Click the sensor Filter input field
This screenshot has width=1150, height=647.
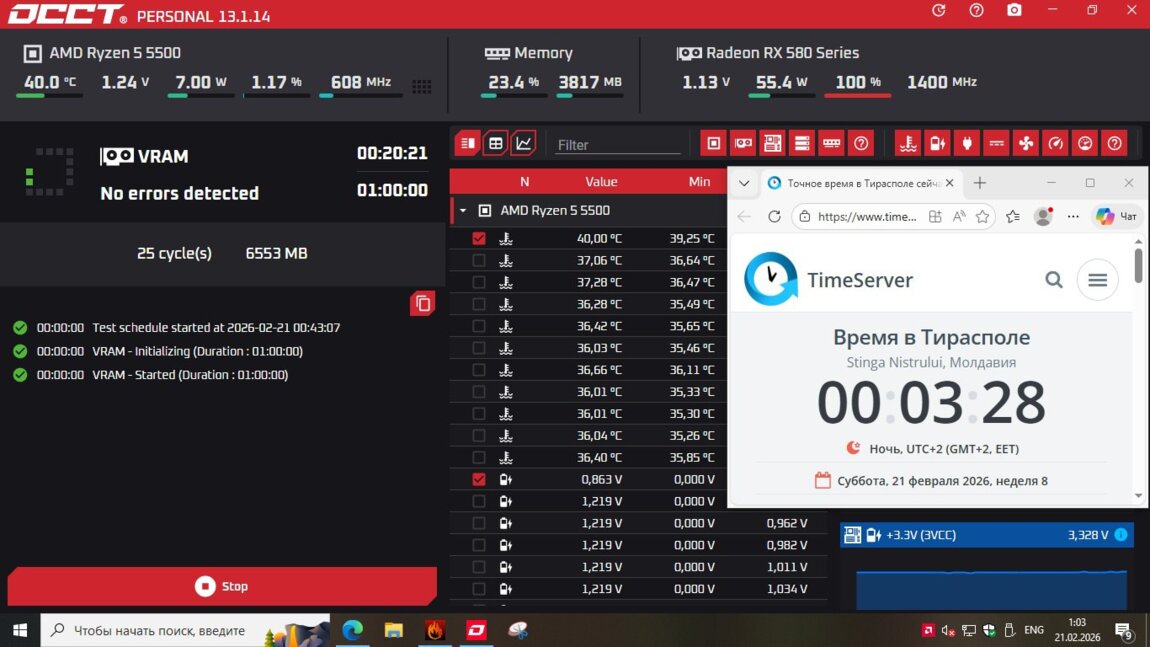tap(616, 145)
